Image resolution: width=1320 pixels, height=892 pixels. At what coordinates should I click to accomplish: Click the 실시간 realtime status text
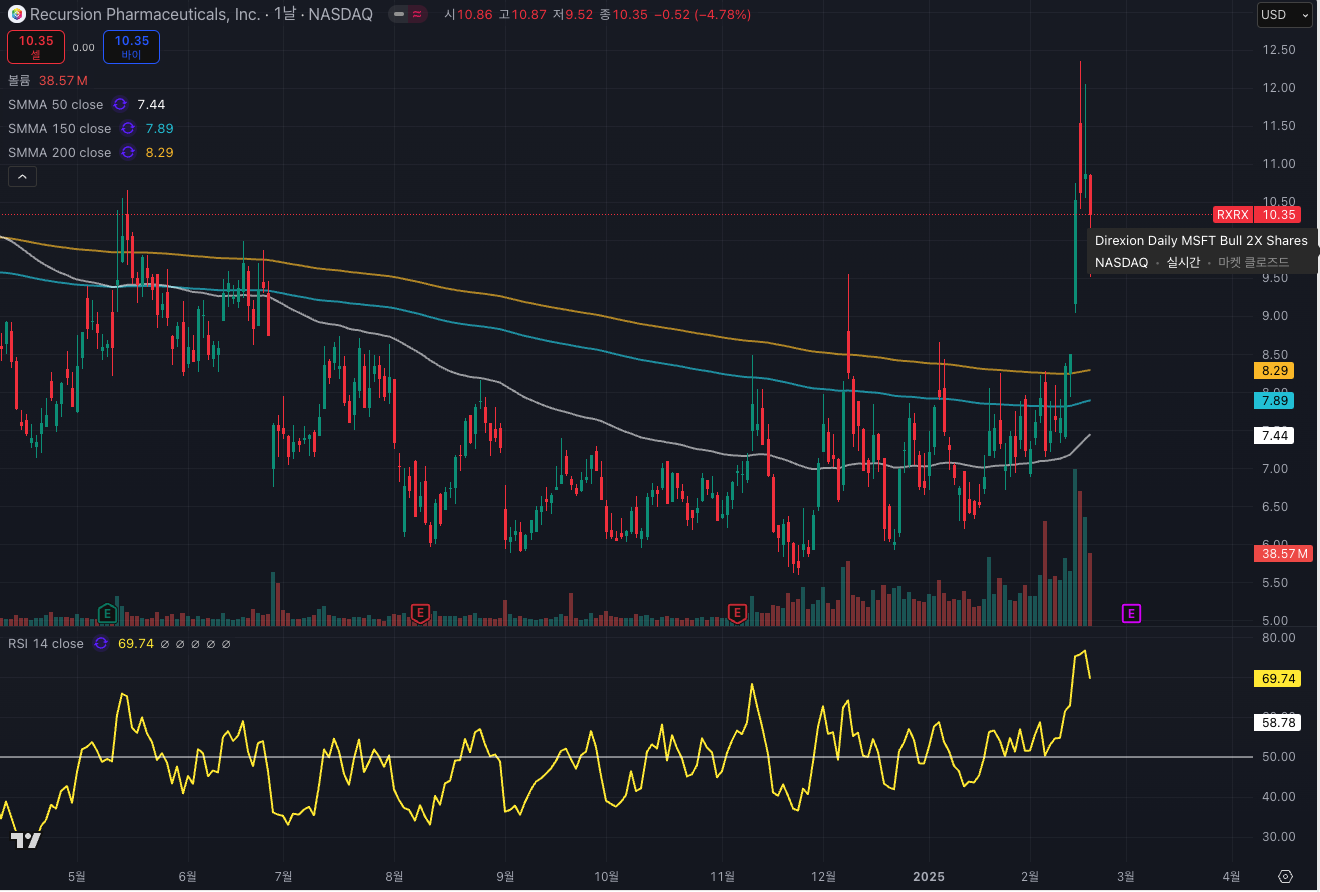coord(1183,262)
